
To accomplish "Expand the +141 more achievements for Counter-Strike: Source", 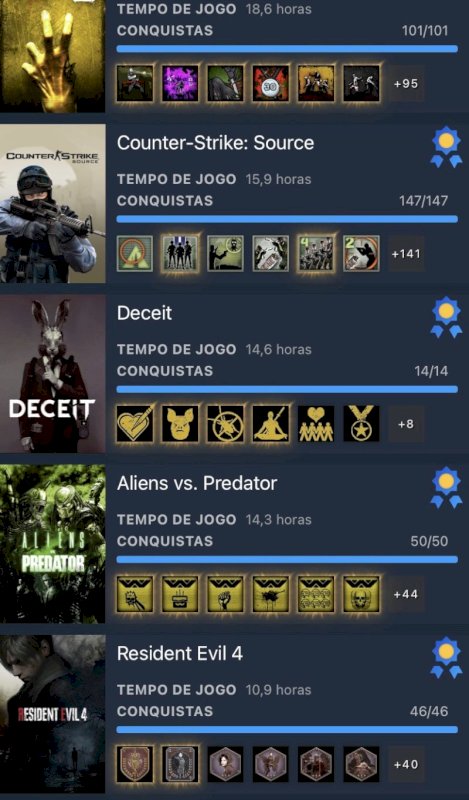I will [406, 254].
